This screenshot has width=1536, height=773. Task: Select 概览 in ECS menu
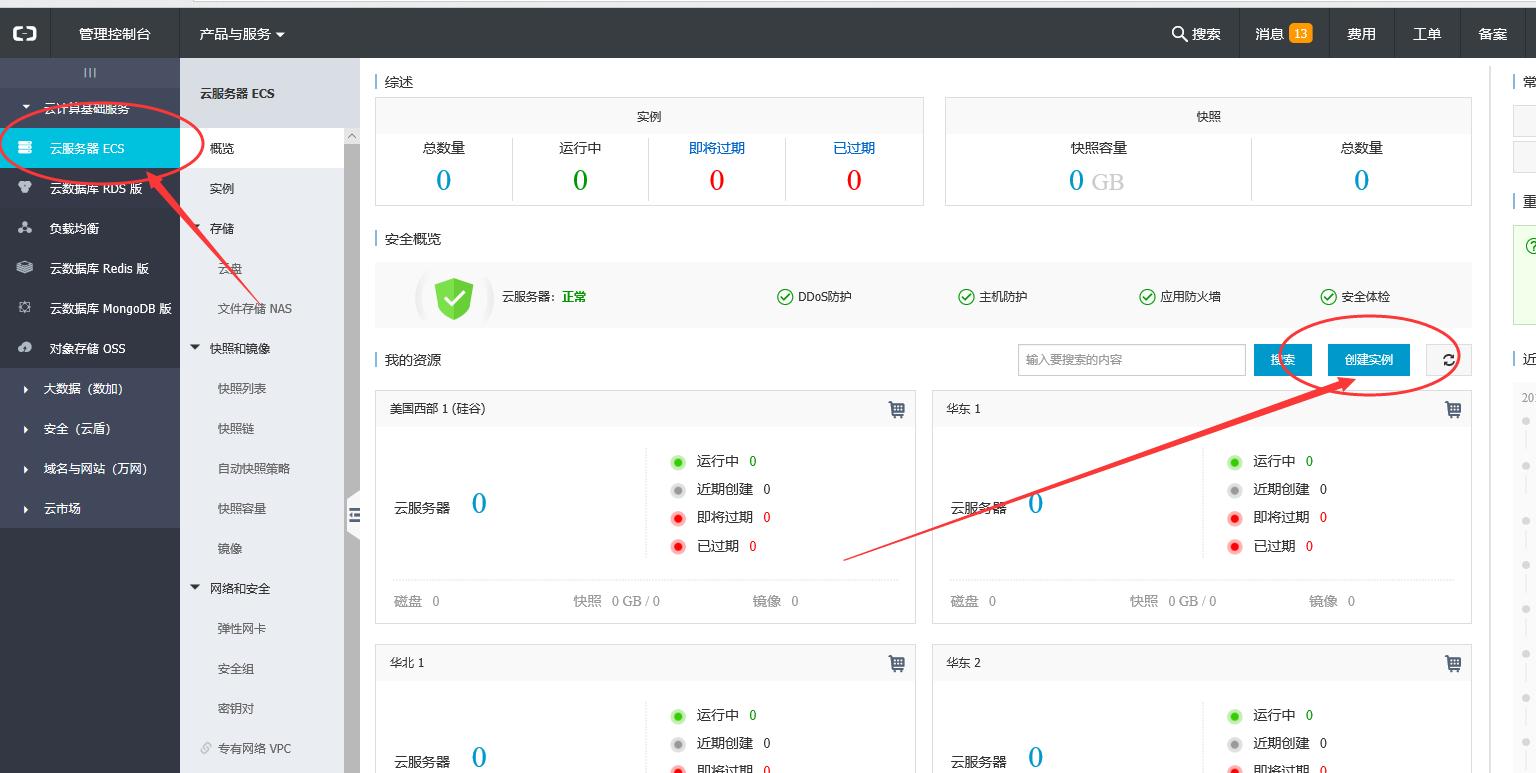coord(262,148)
